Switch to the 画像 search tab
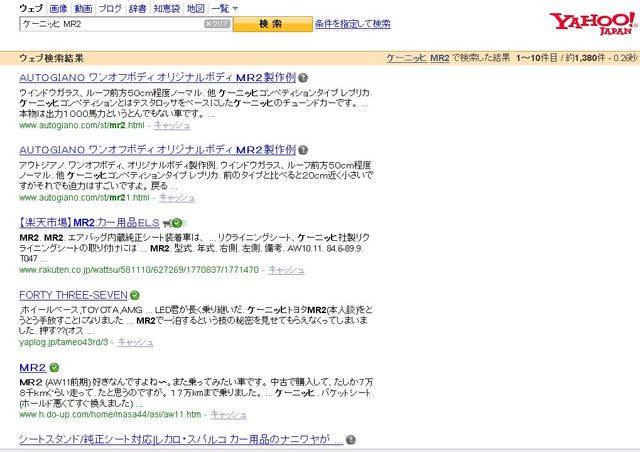The height and width of the screenshot is (452, 640). (58, 9)
